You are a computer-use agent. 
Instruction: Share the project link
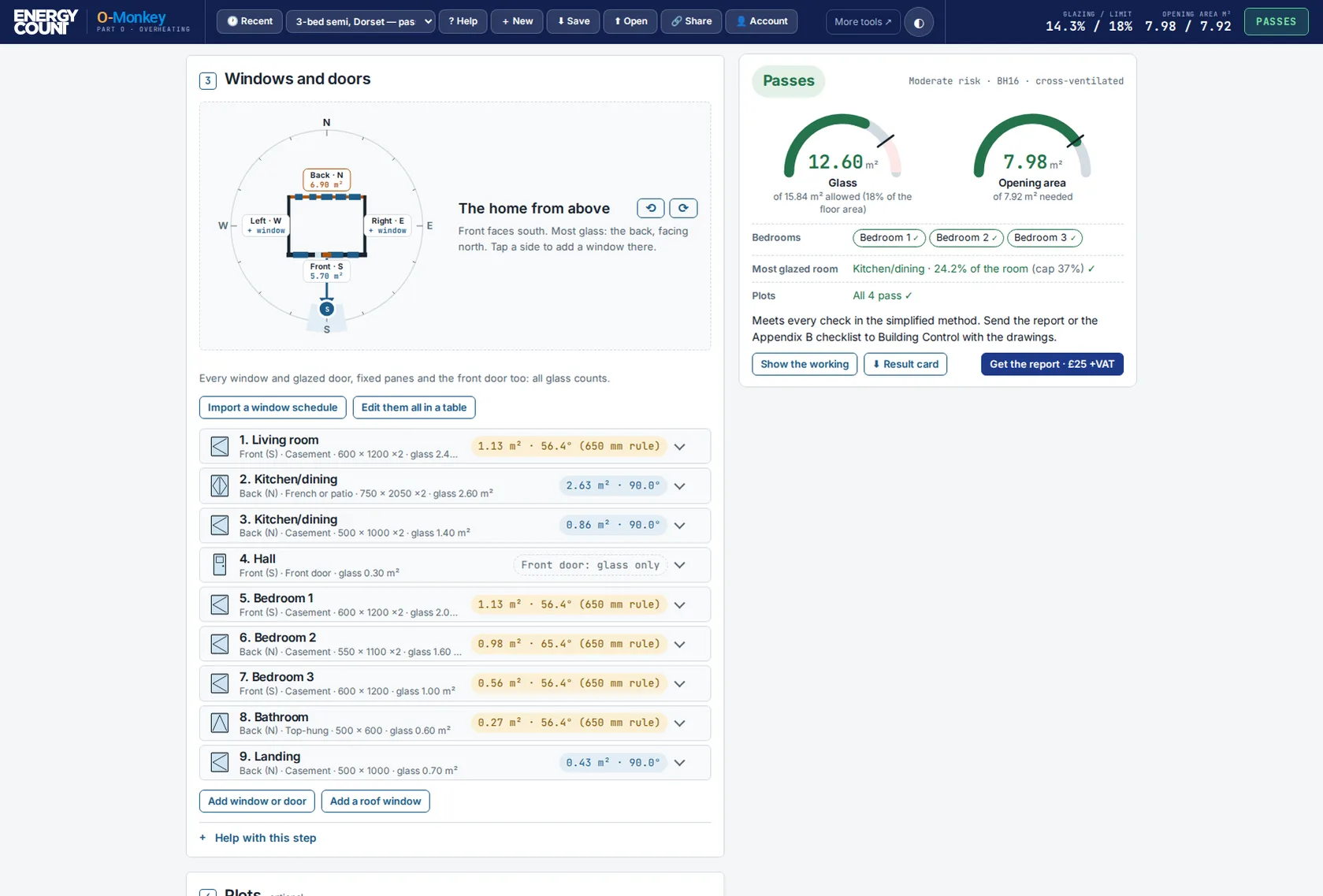691,21
